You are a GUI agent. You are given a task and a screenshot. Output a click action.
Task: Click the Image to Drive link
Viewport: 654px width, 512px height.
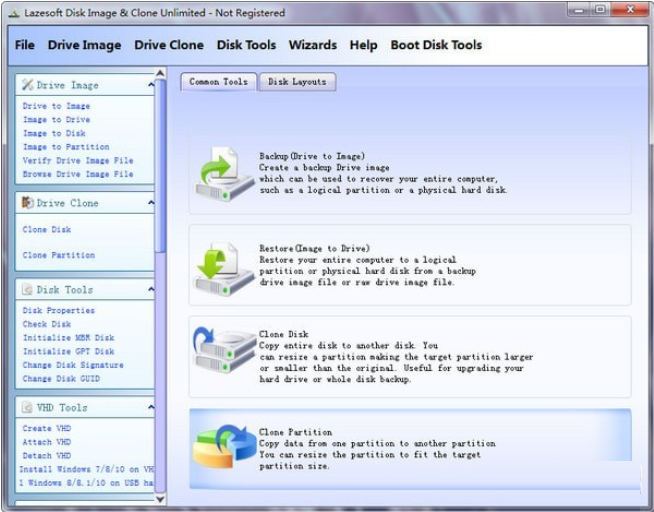[56, 120]
